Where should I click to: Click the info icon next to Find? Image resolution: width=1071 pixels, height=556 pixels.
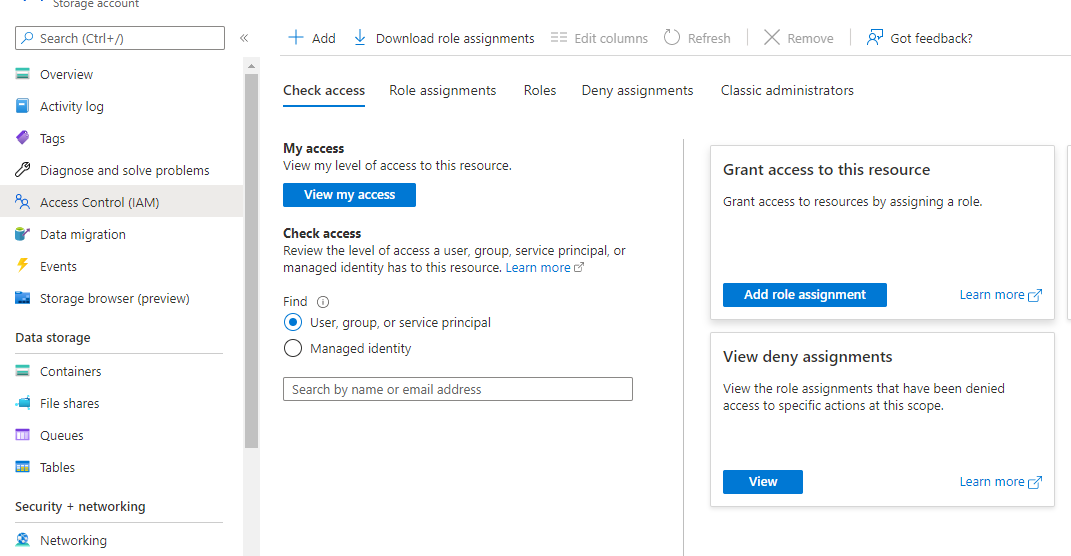pos(323,302)
